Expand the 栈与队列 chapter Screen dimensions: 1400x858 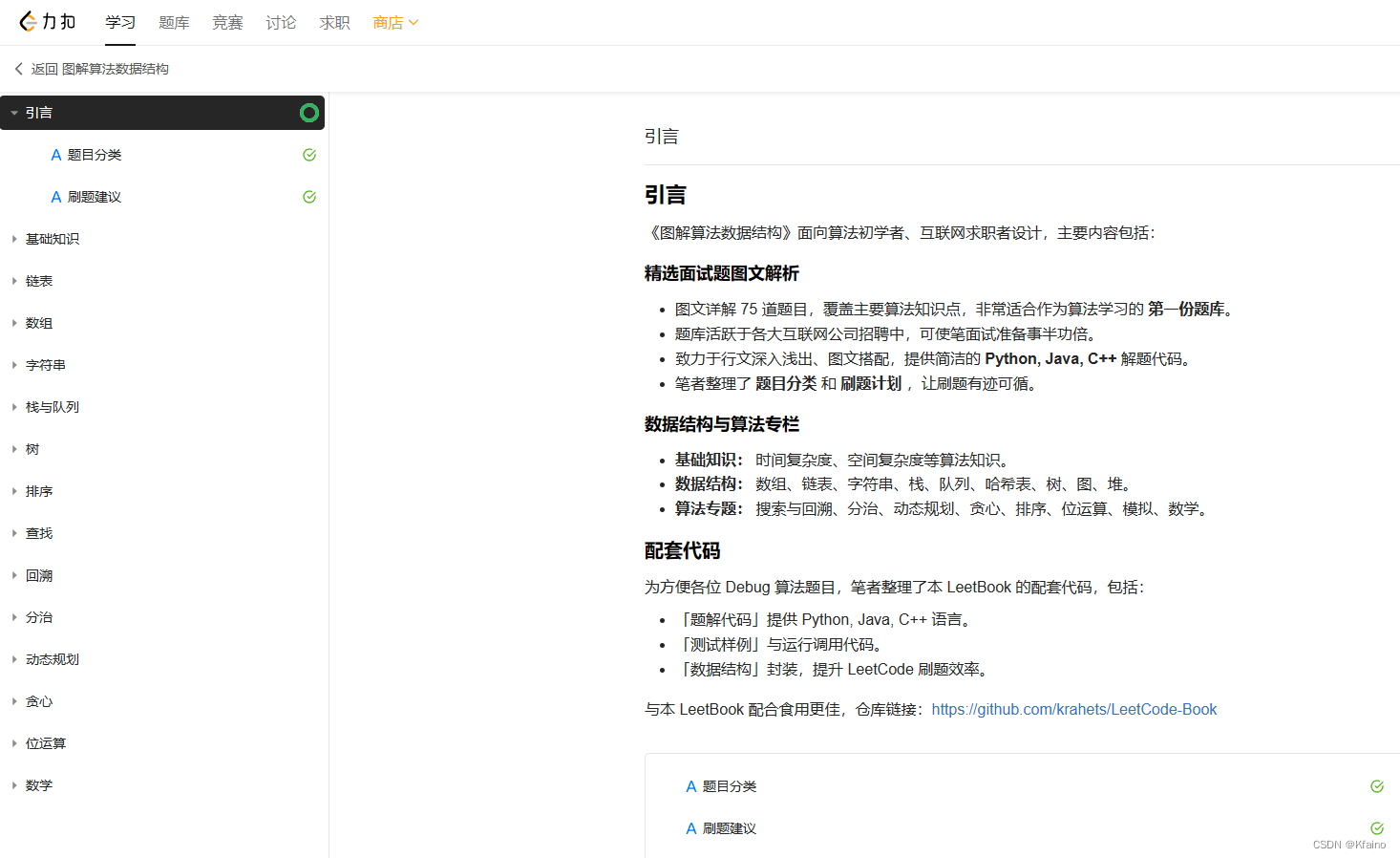tap(14, 407)
